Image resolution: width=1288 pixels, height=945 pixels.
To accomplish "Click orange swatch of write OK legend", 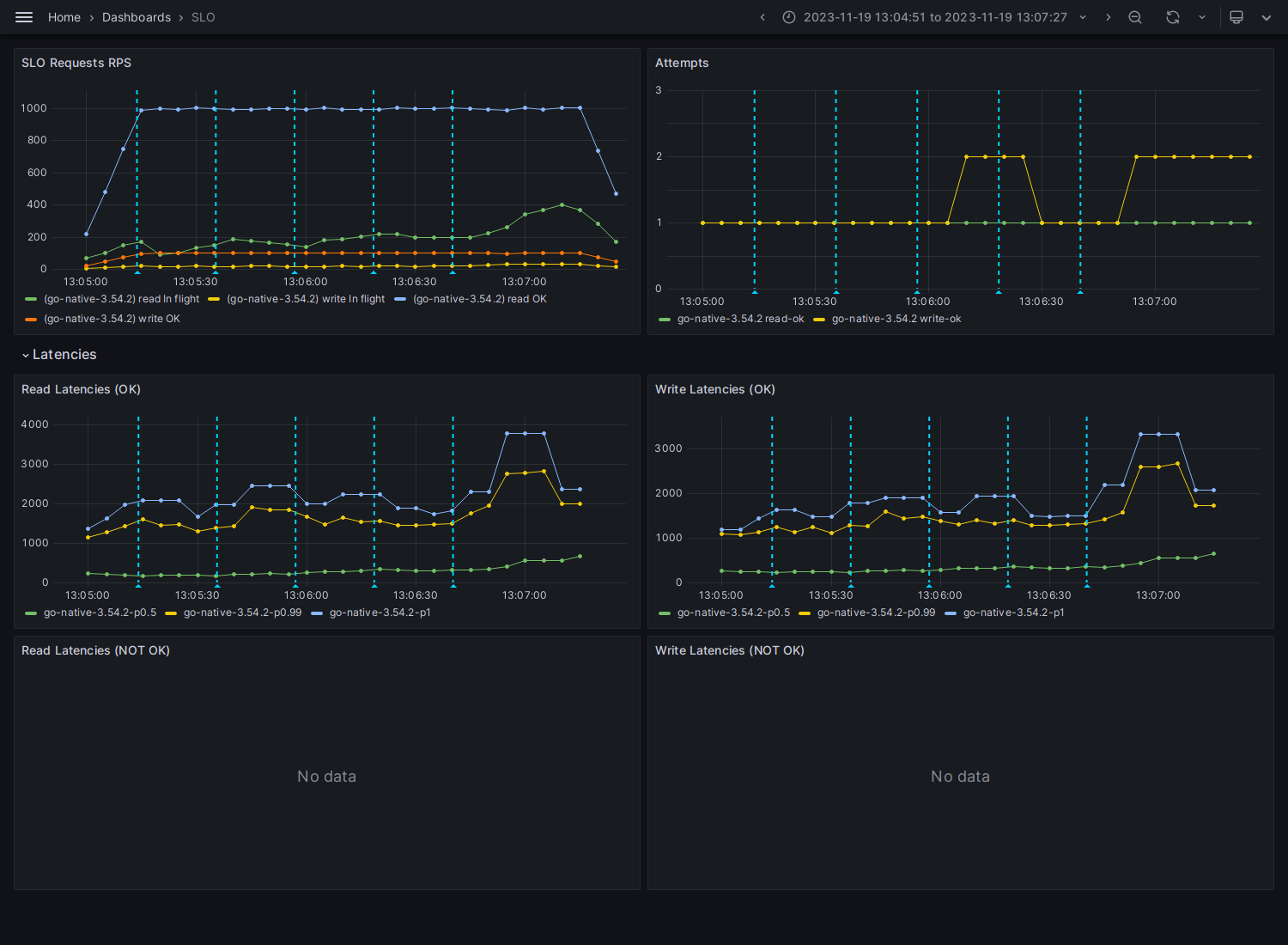I will tap(31, 319).
